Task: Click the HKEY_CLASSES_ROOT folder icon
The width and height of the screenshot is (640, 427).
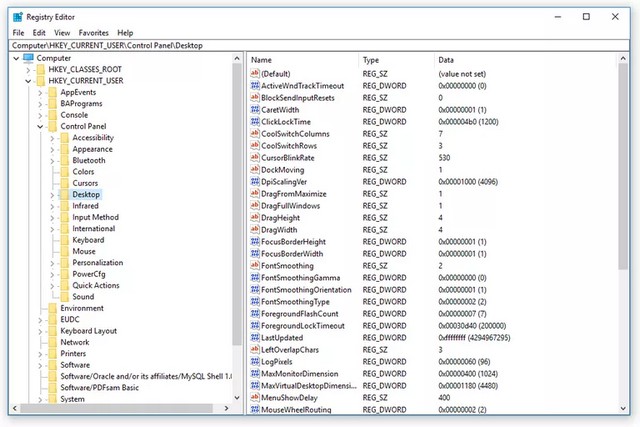Action: (40, 69)
